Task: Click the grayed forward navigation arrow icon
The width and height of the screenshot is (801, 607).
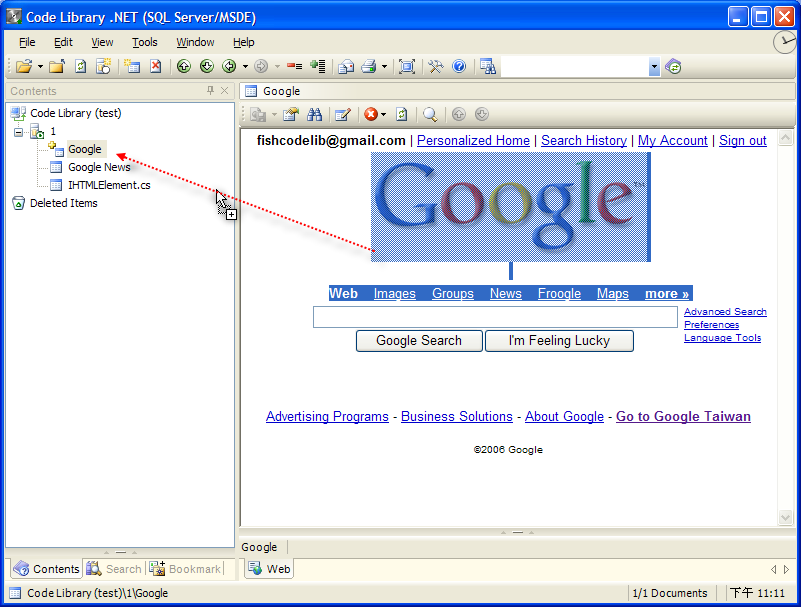Action: [261, 66]
